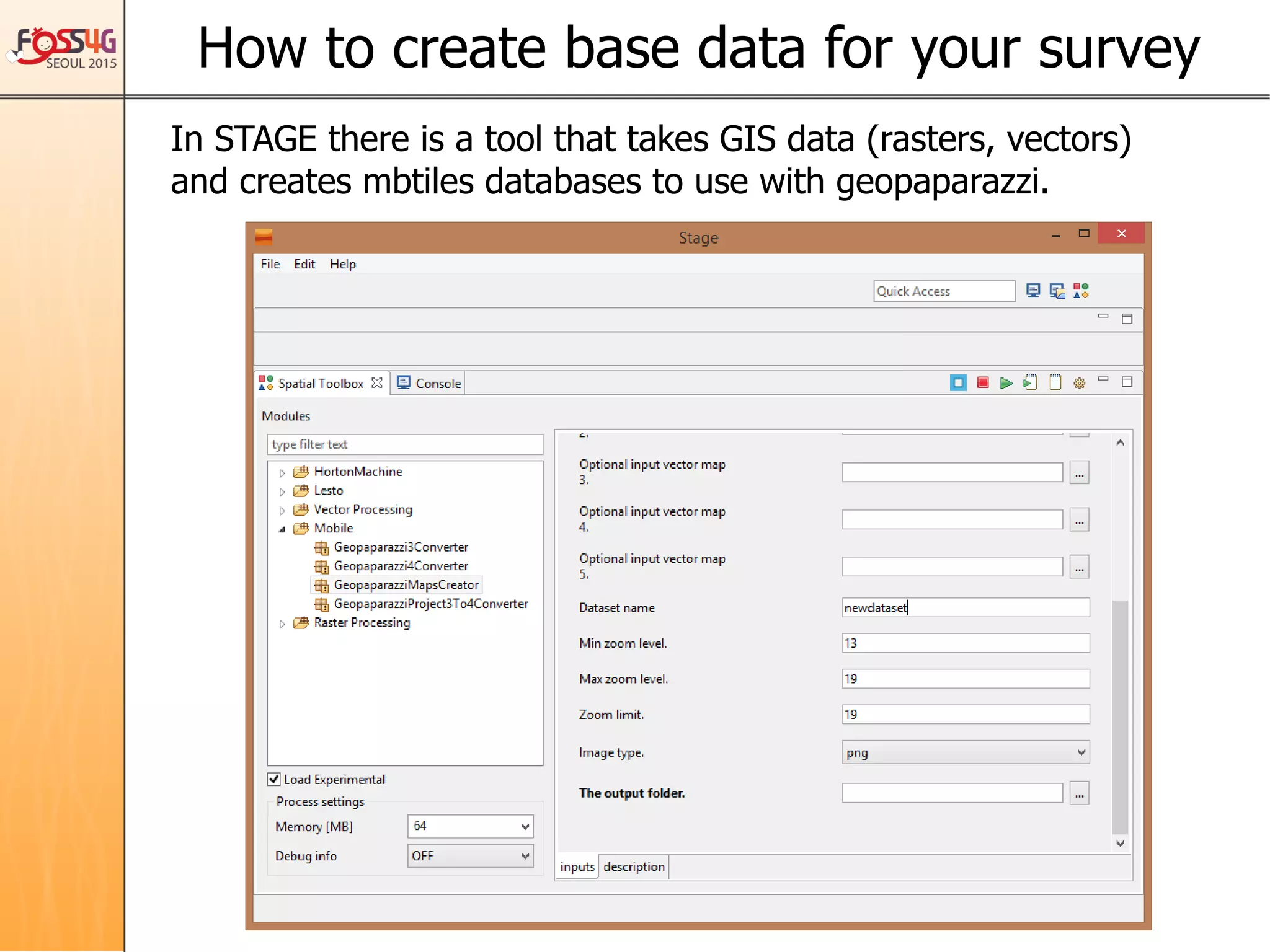The width and height of the screenshot is (1270, 952).
Task: Open console perspective icon beside Quick Access
Action: [1032, 291]
